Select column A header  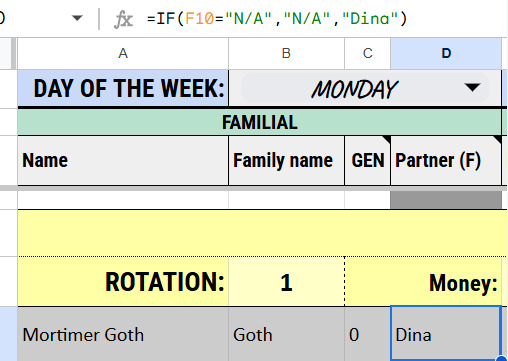point(123,53)
